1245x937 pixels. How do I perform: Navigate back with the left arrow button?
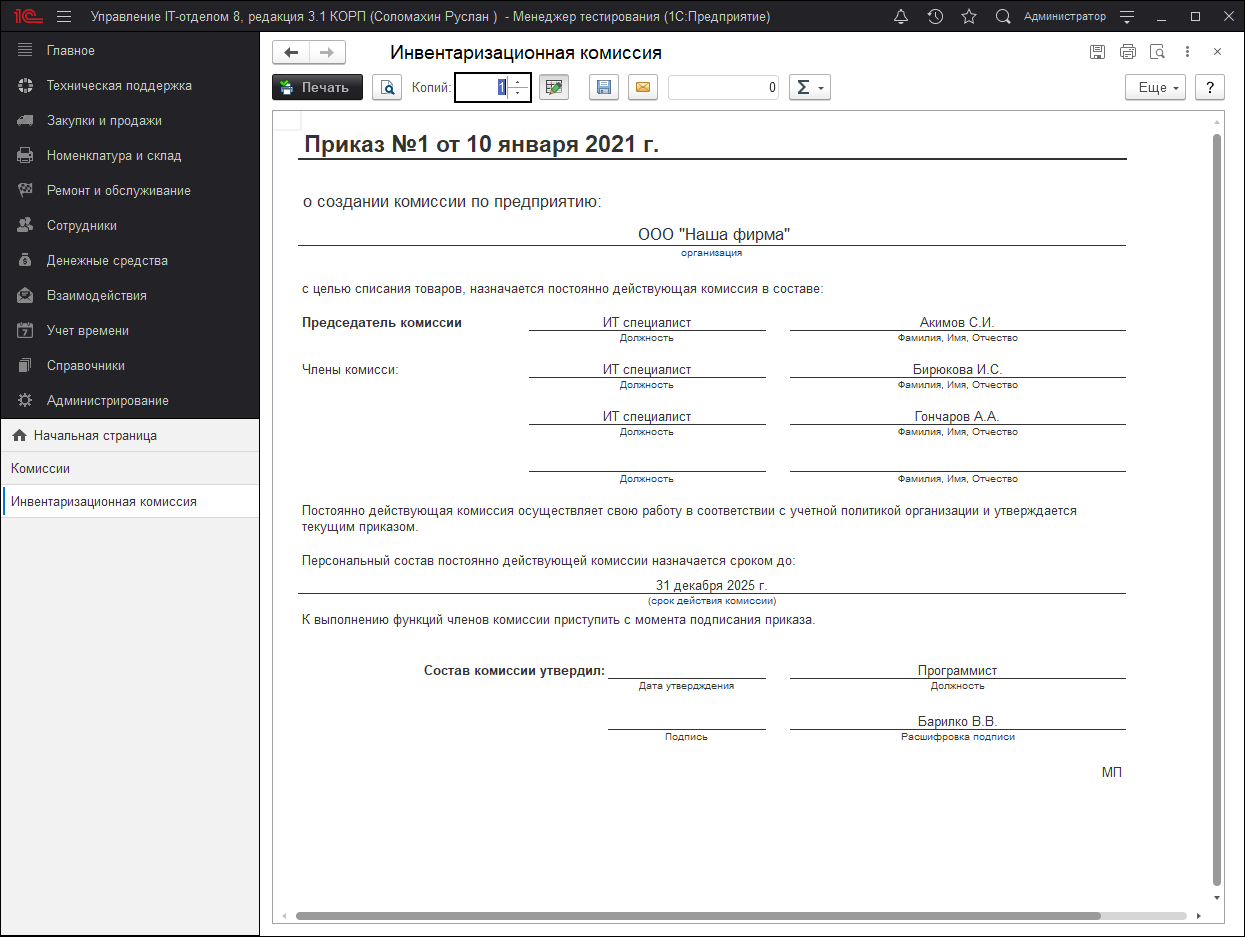coord(291,53)
